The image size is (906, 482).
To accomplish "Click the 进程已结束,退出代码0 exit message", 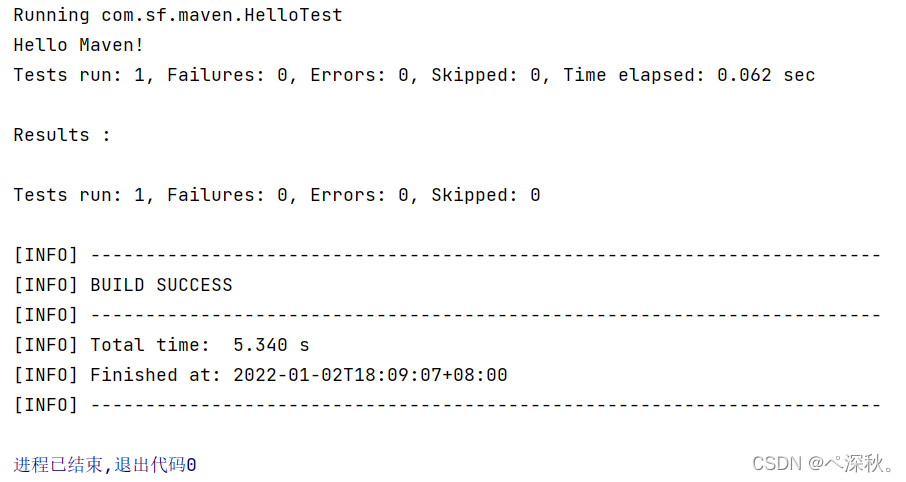I will point(105,465).
